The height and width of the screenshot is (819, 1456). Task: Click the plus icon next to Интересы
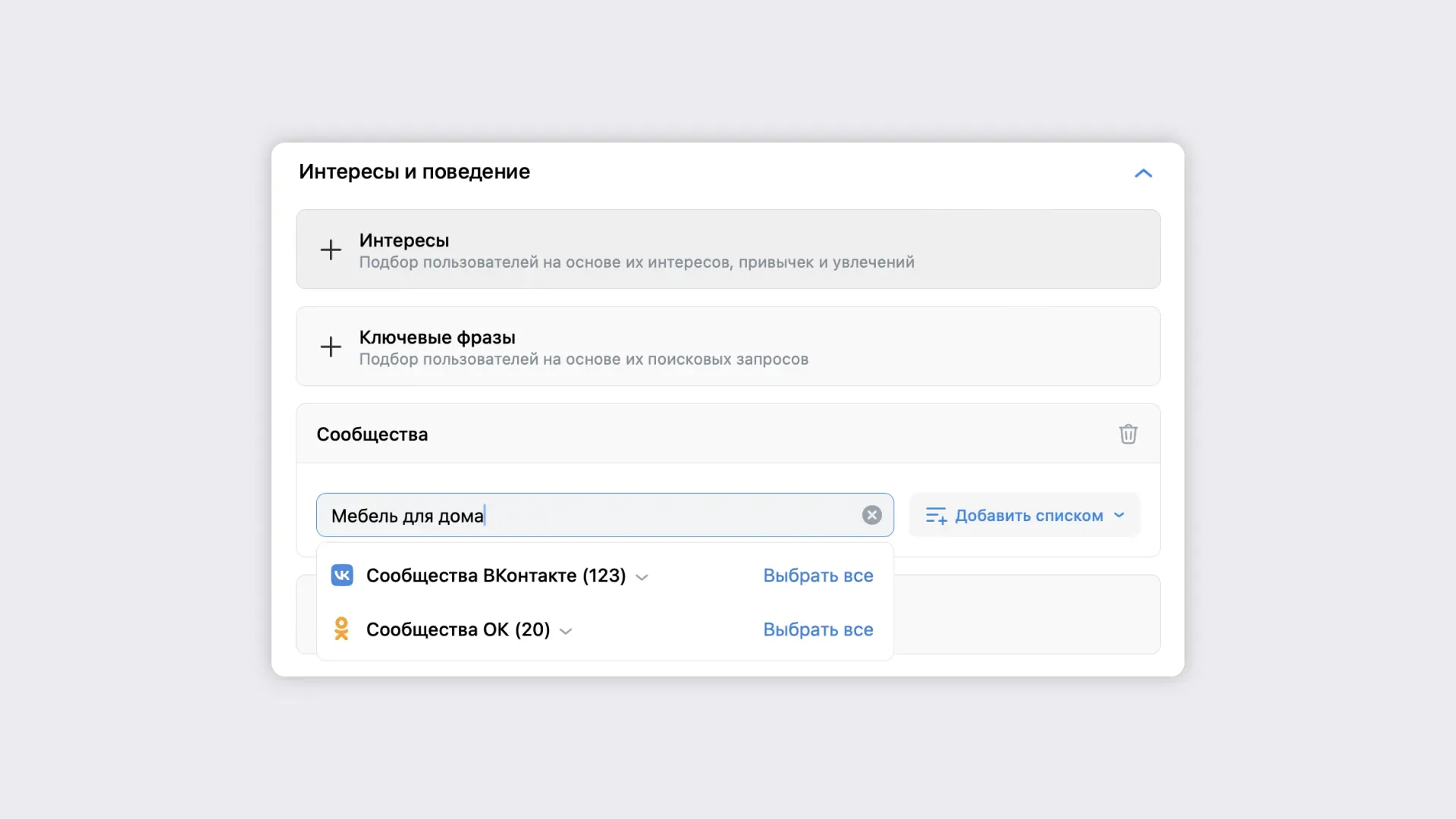331,249
